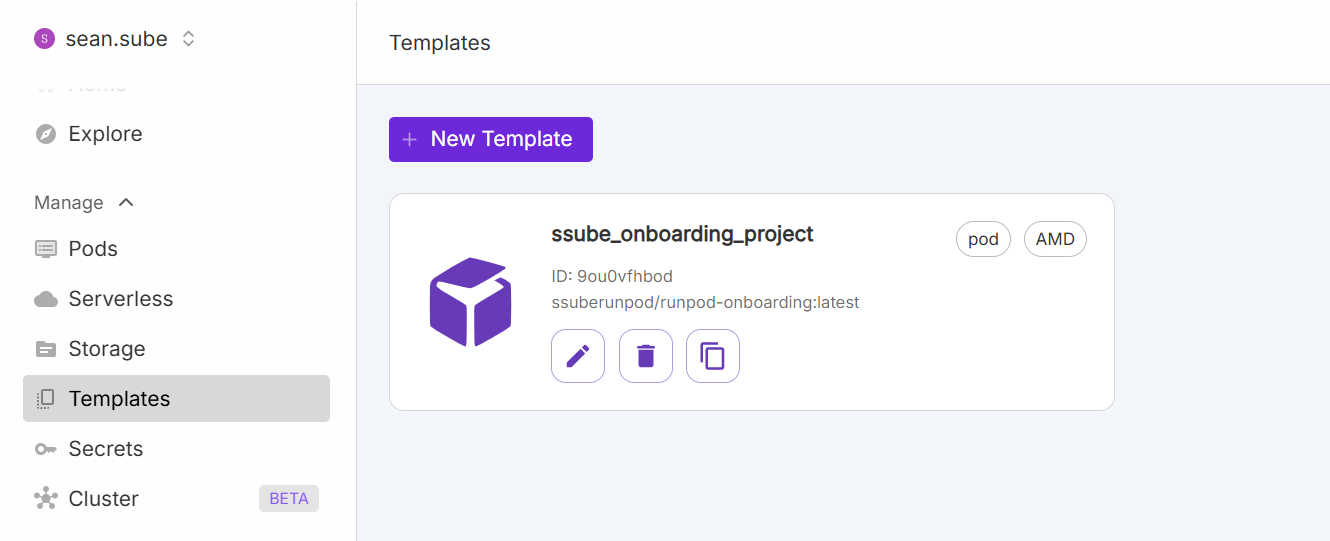
Task: Click the AMD tag badge
Action: point(1055,240)
